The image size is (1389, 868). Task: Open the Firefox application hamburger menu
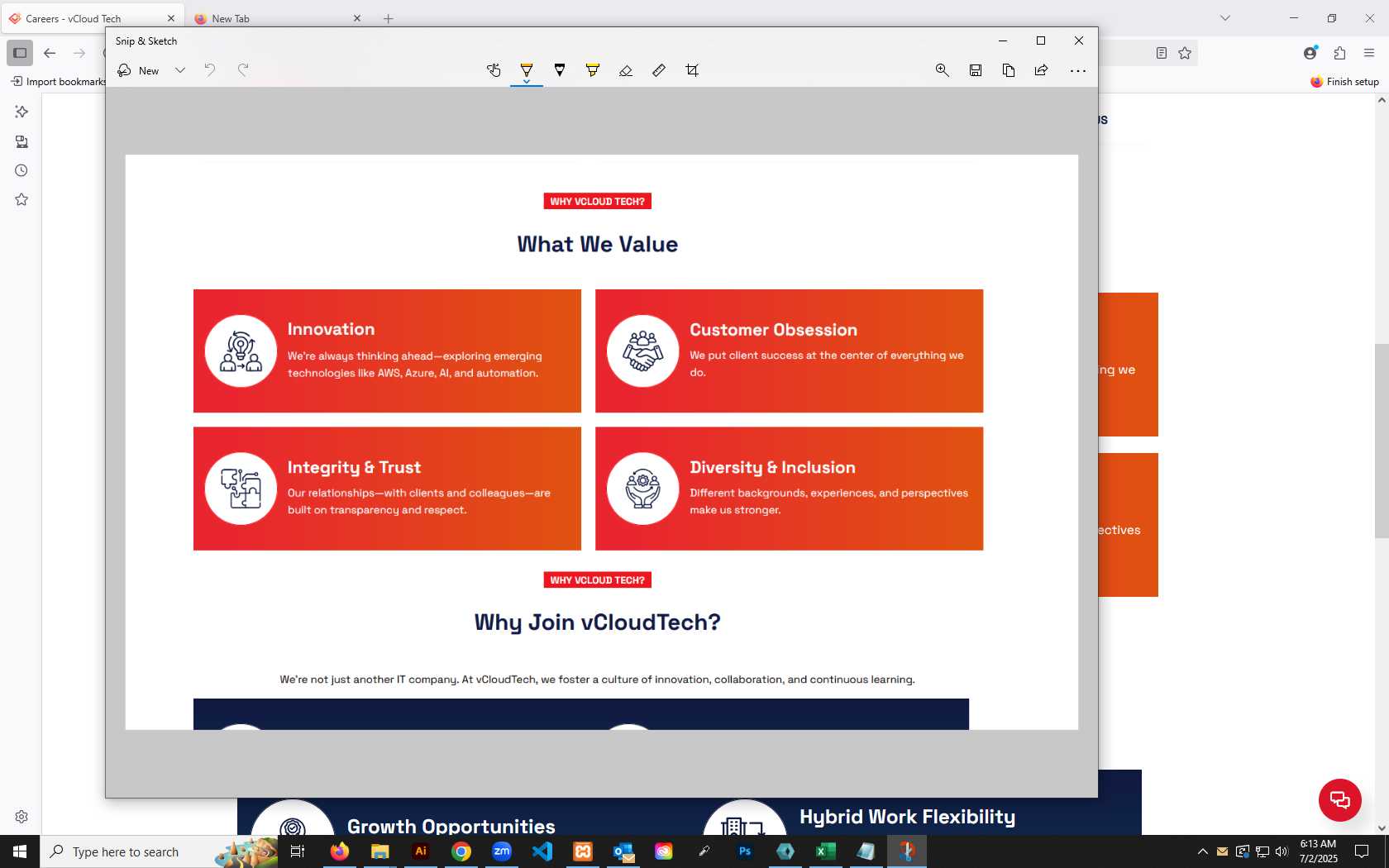tap(1369, 53)
